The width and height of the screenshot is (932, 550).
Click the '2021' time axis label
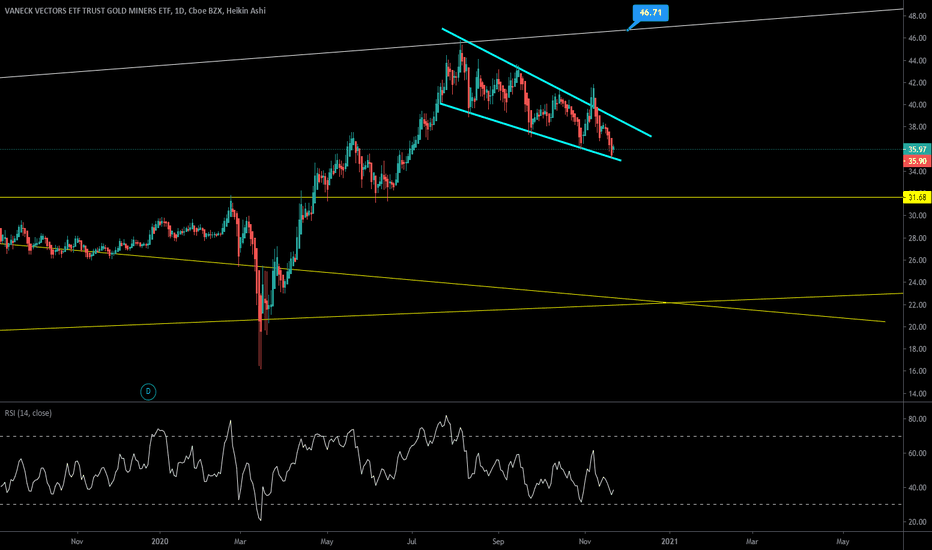coord(670,541)
